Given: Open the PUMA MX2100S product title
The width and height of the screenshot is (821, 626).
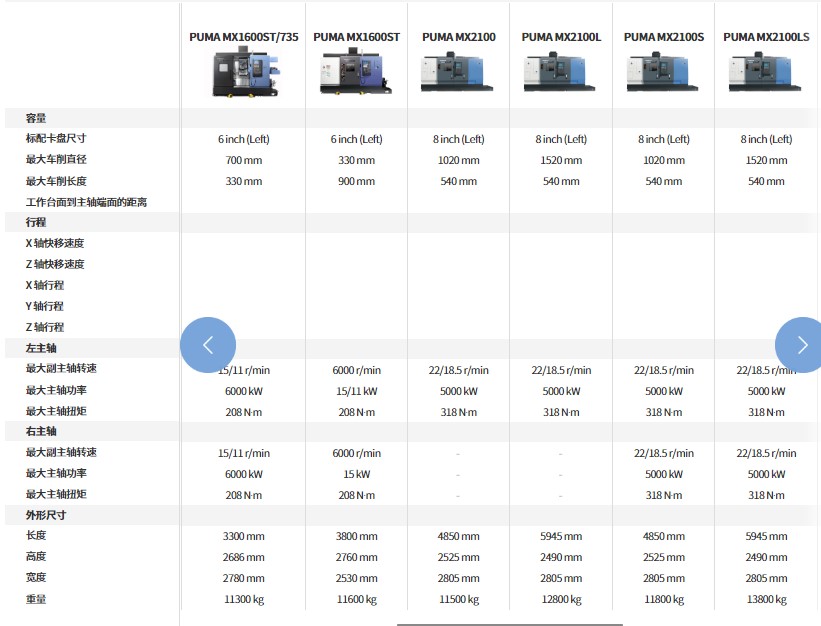Looking at the screenshot, I should coord(664,37).
